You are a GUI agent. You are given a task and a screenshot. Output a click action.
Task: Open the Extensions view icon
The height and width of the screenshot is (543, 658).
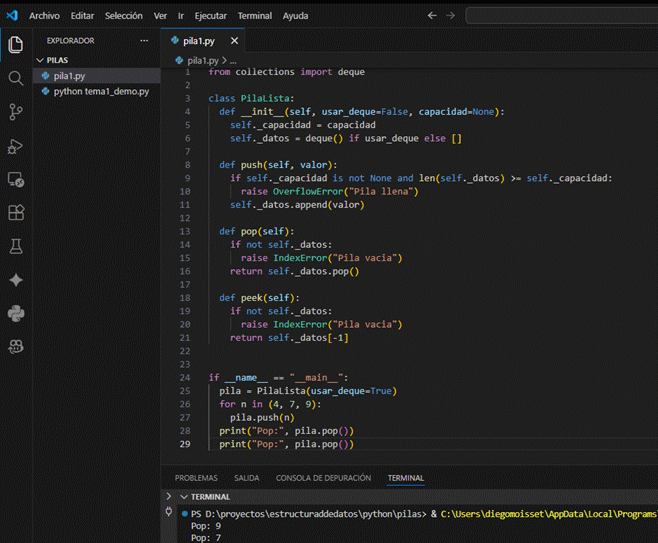(x=15, y=213)
